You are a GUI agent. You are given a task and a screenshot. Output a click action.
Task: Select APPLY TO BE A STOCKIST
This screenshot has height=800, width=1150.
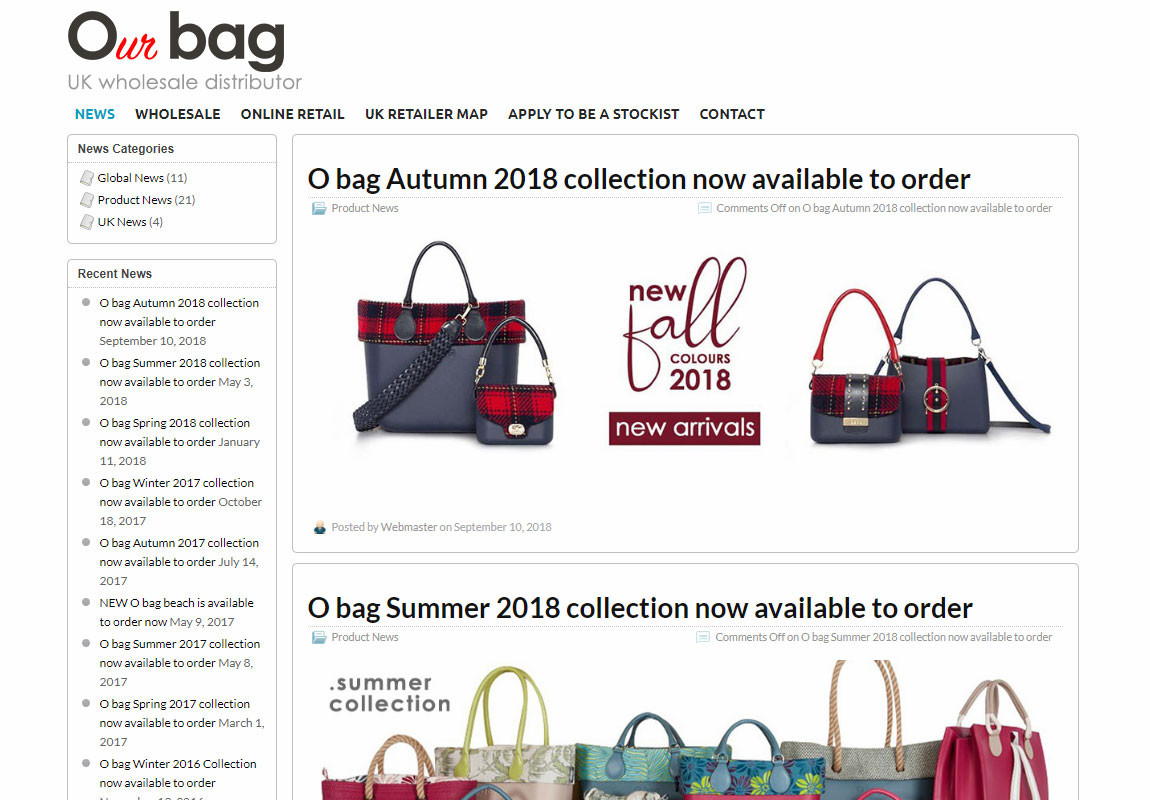[x=593, y=114]
